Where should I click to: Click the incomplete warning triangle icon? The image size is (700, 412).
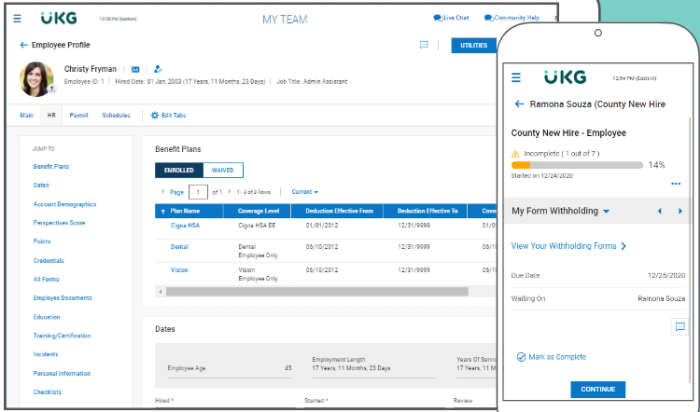click(515, 154)
